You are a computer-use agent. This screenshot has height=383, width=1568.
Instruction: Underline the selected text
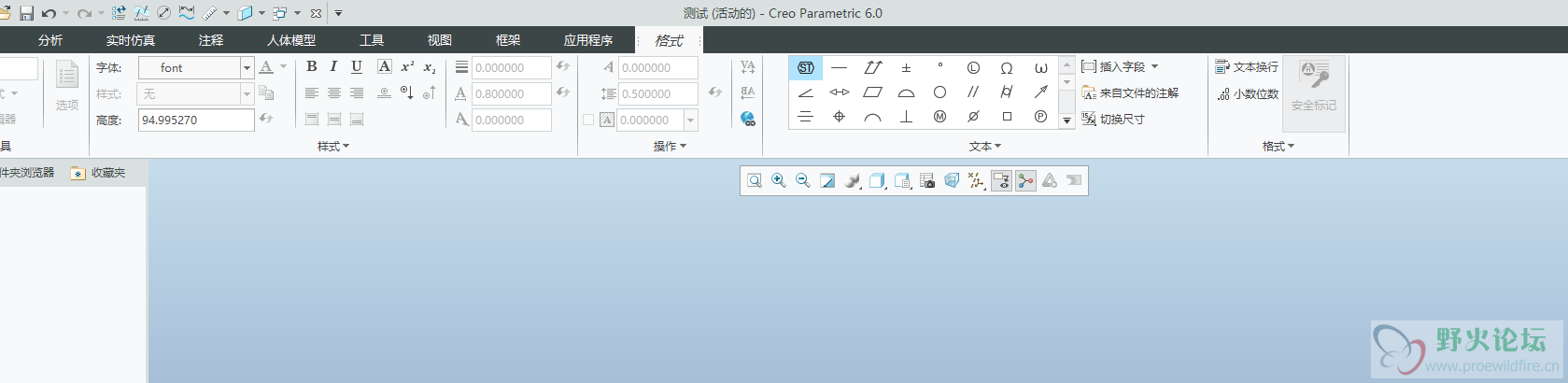coord(357,66)
